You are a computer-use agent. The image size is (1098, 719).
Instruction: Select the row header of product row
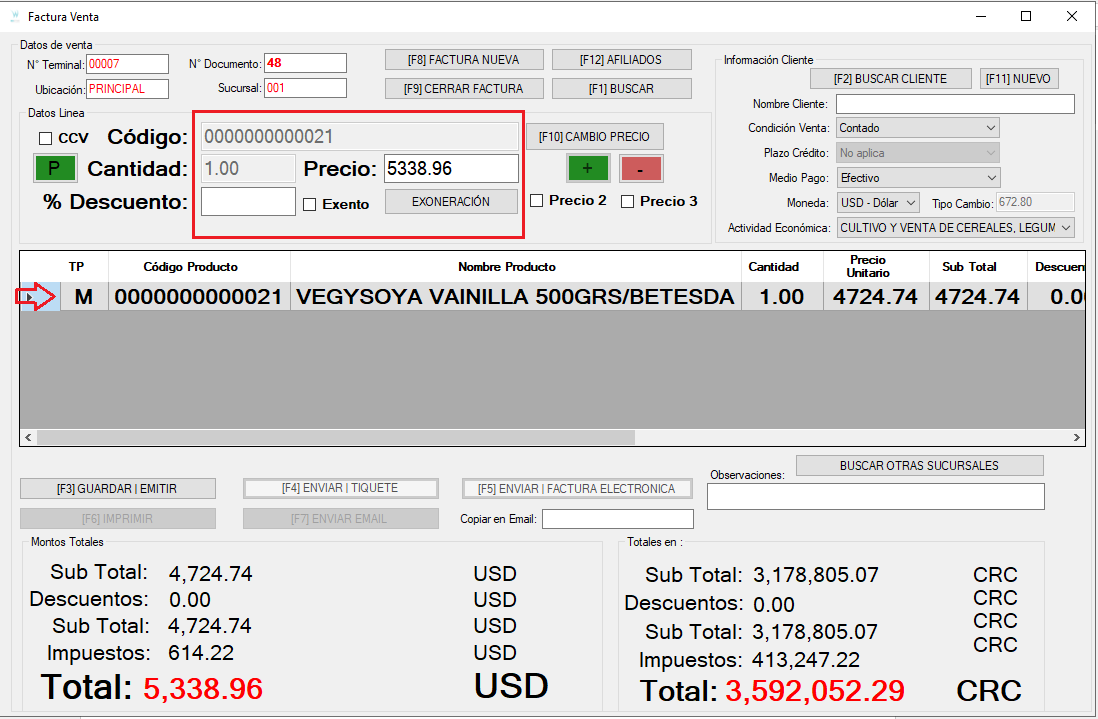(x=40, y=297)
